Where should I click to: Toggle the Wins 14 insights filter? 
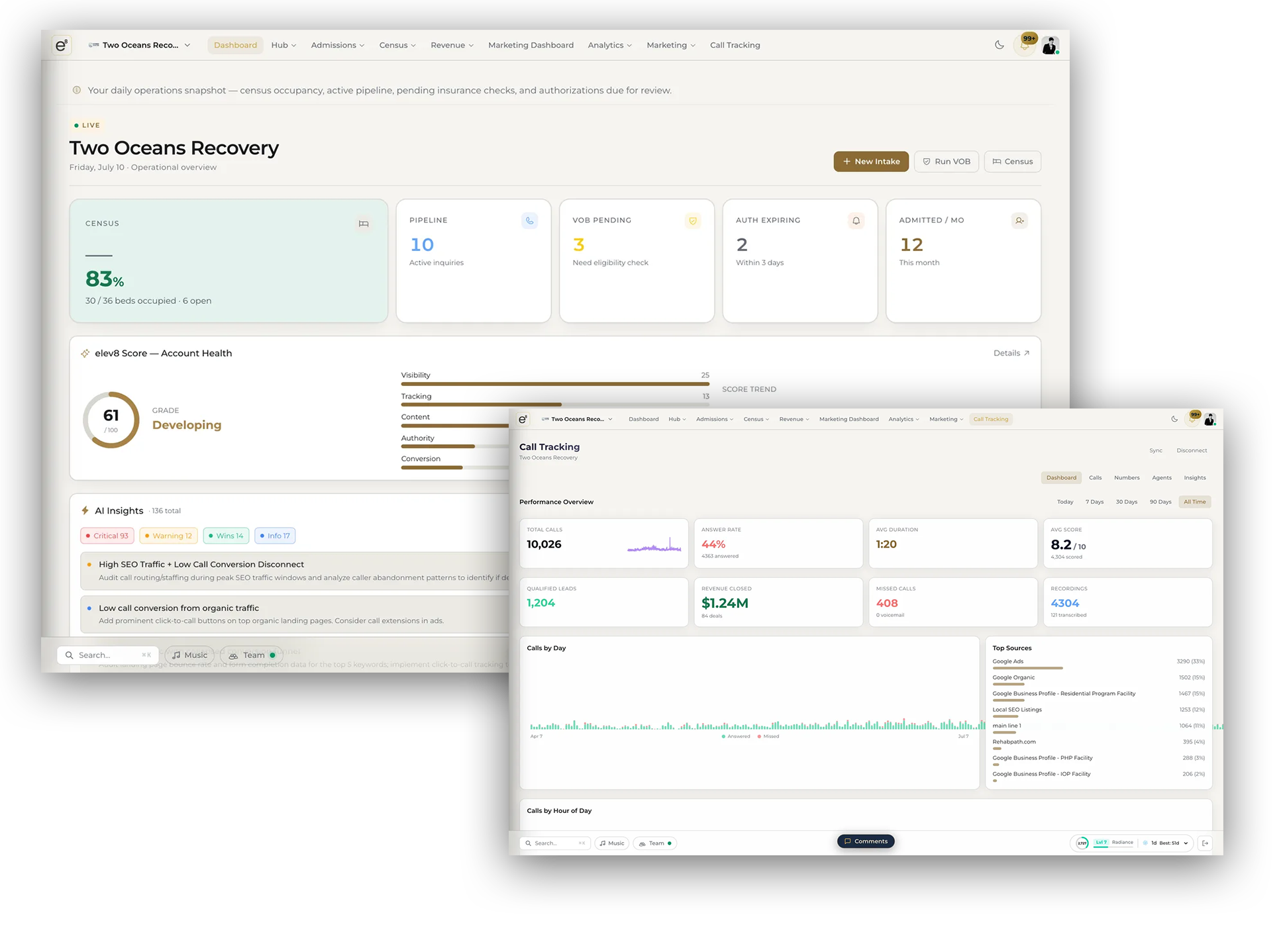click(226, 536)
